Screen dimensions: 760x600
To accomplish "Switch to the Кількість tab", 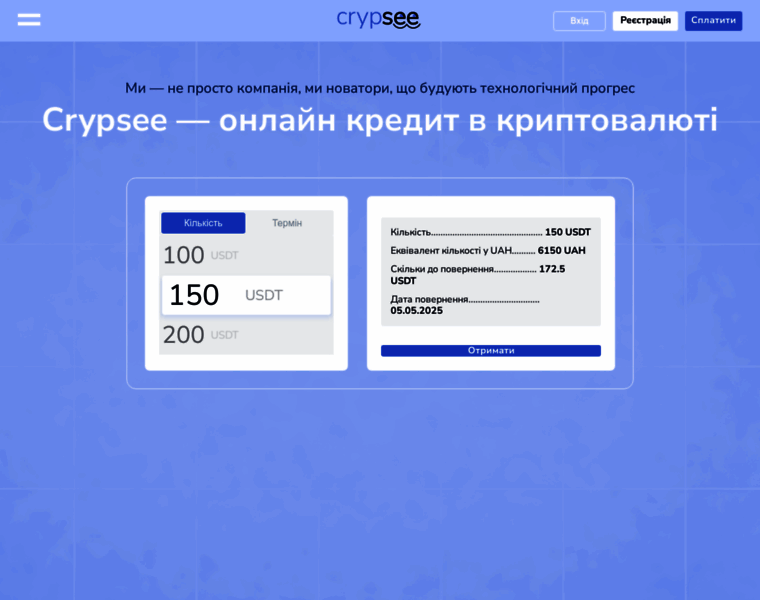I will 203,223.
